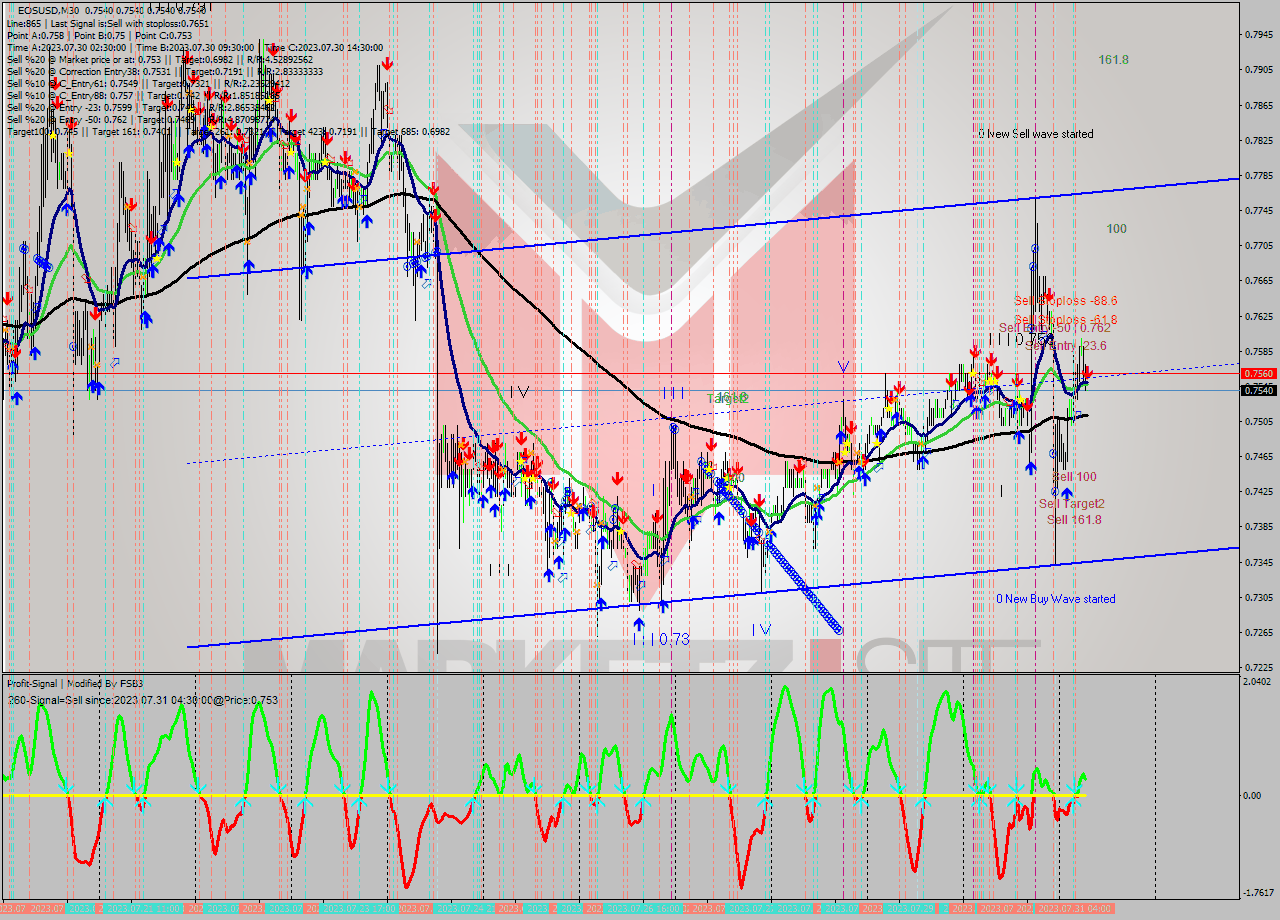The width and height of the screenshot is (1280, 920).
Task: Click the 0.7945 price axis value
Action: pyautogui.click(x=1258, y=35)
